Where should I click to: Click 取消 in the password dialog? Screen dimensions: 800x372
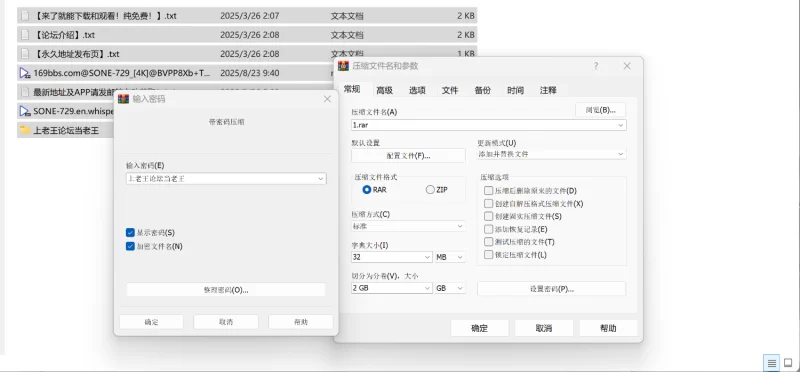coord(226,322)
